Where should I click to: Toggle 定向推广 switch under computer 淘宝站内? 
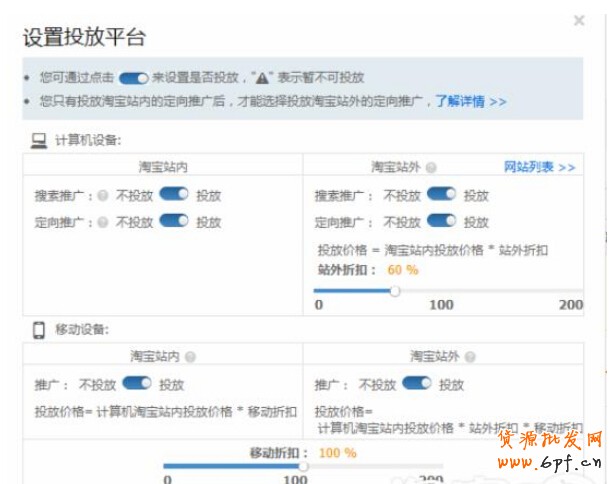[x=173, y=221]
